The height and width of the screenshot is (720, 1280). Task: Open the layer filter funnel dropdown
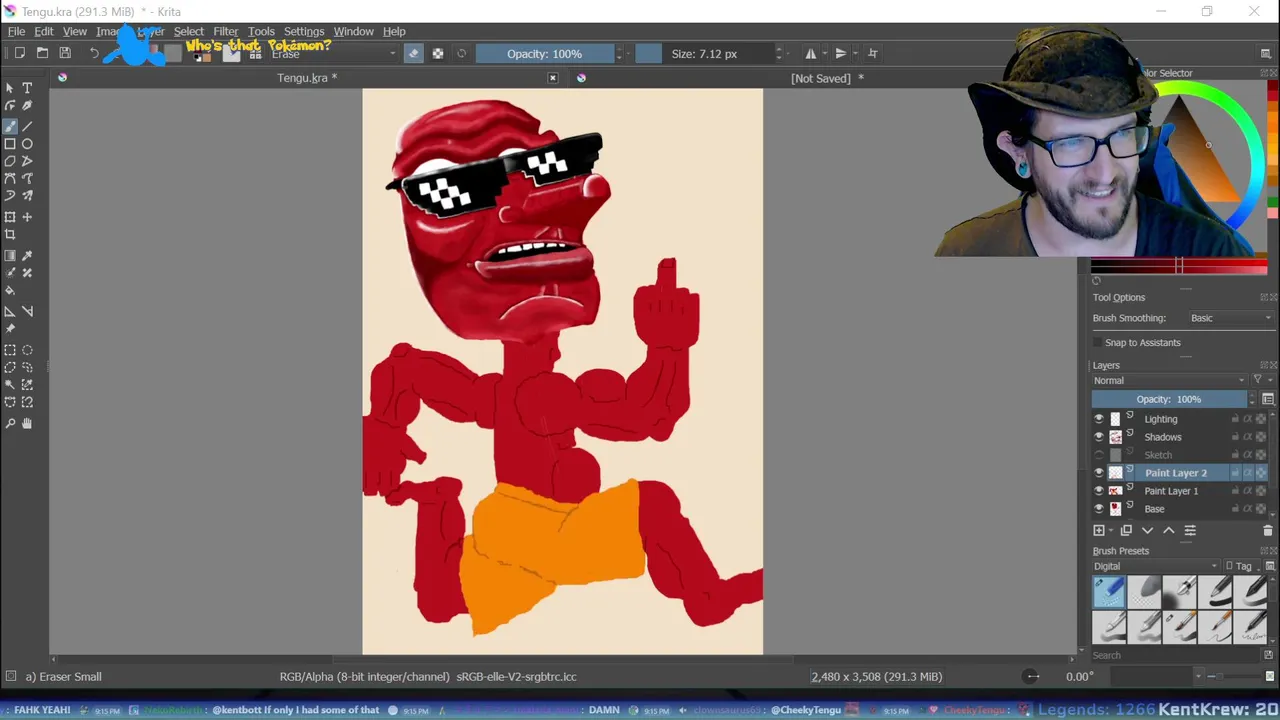(1262, 380)
